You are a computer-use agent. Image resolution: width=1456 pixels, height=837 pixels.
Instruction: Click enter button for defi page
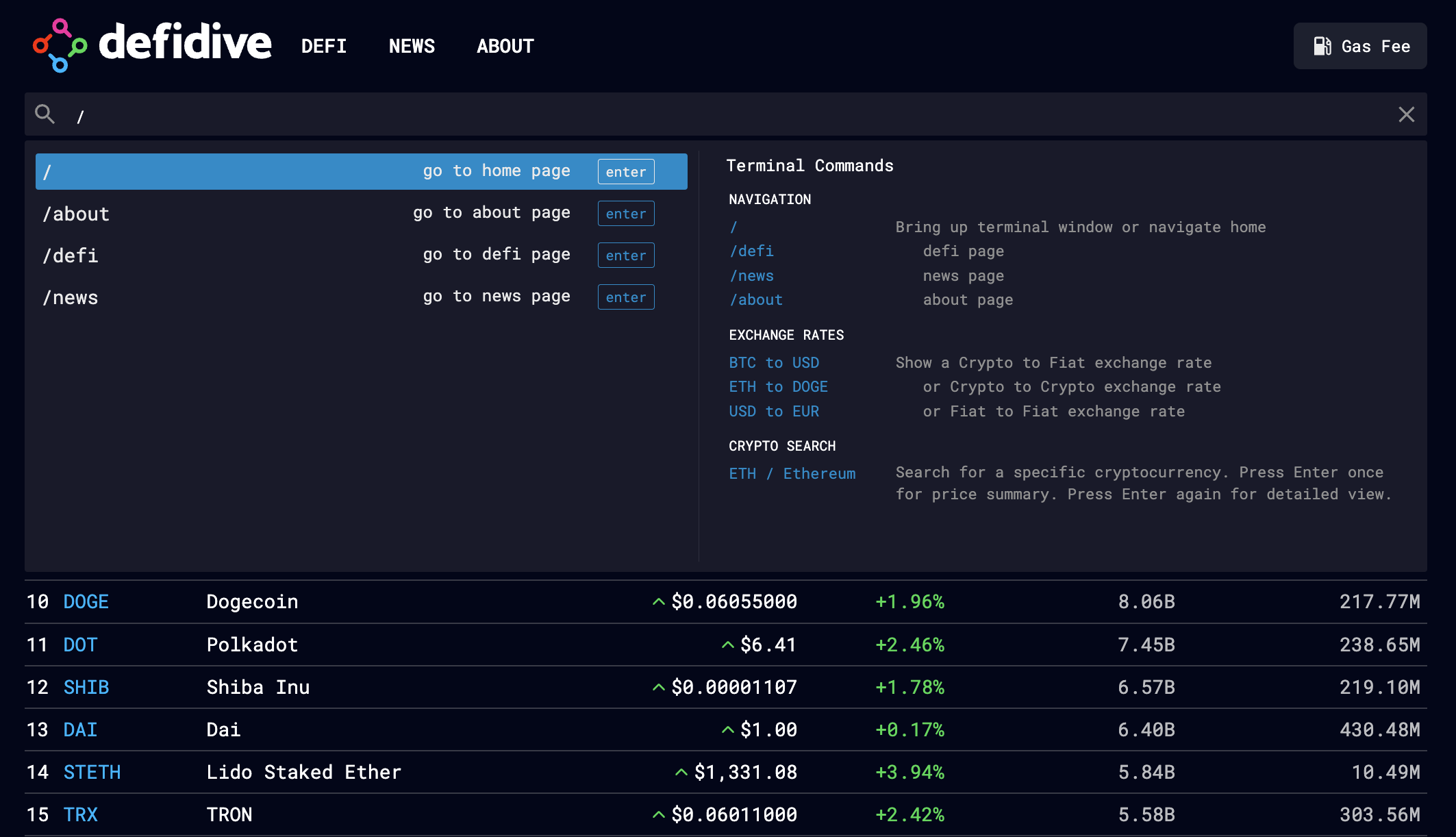[x=626, y=255]
